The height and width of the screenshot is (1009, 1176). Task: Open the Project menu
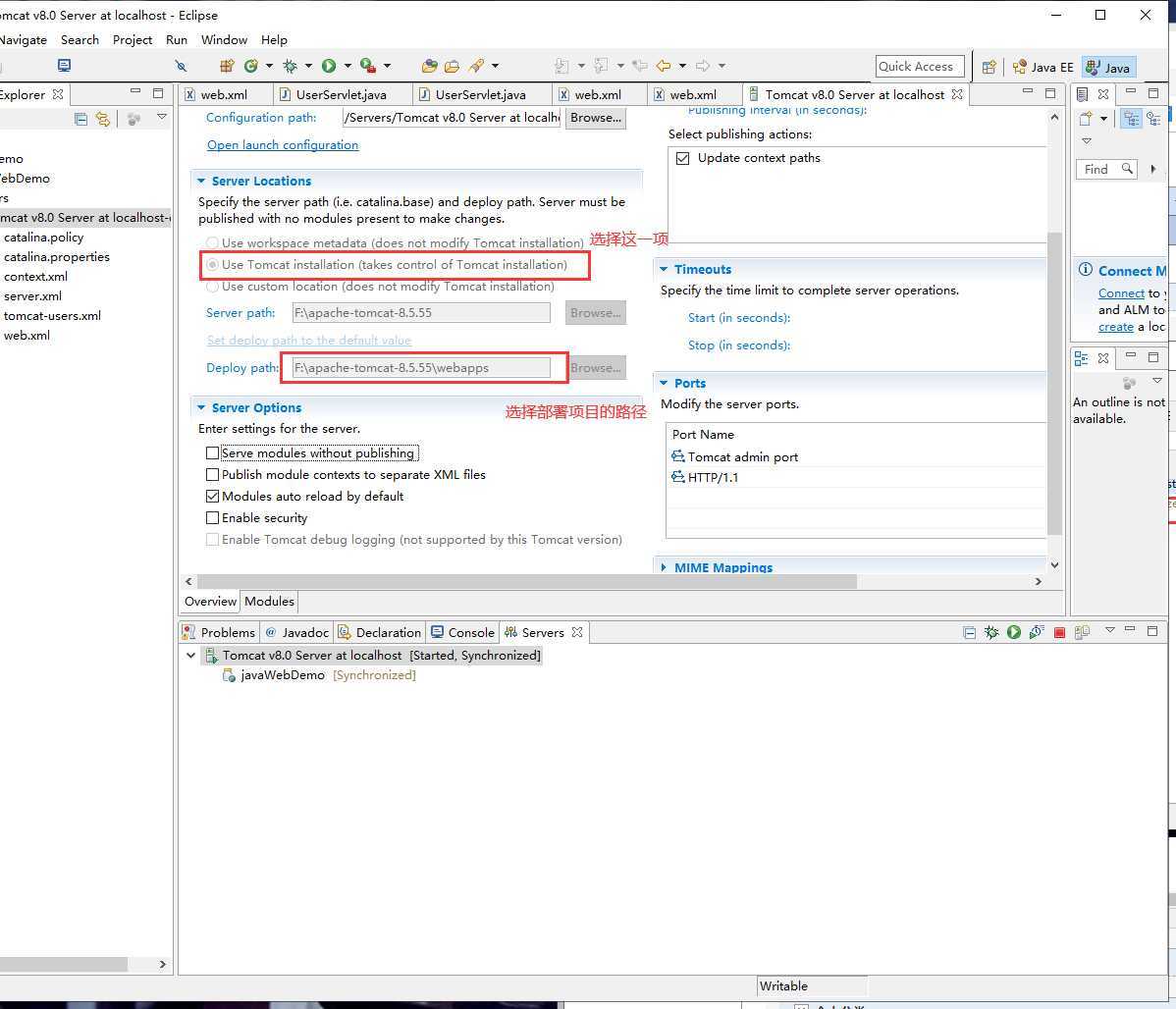[x=132, y=40]
